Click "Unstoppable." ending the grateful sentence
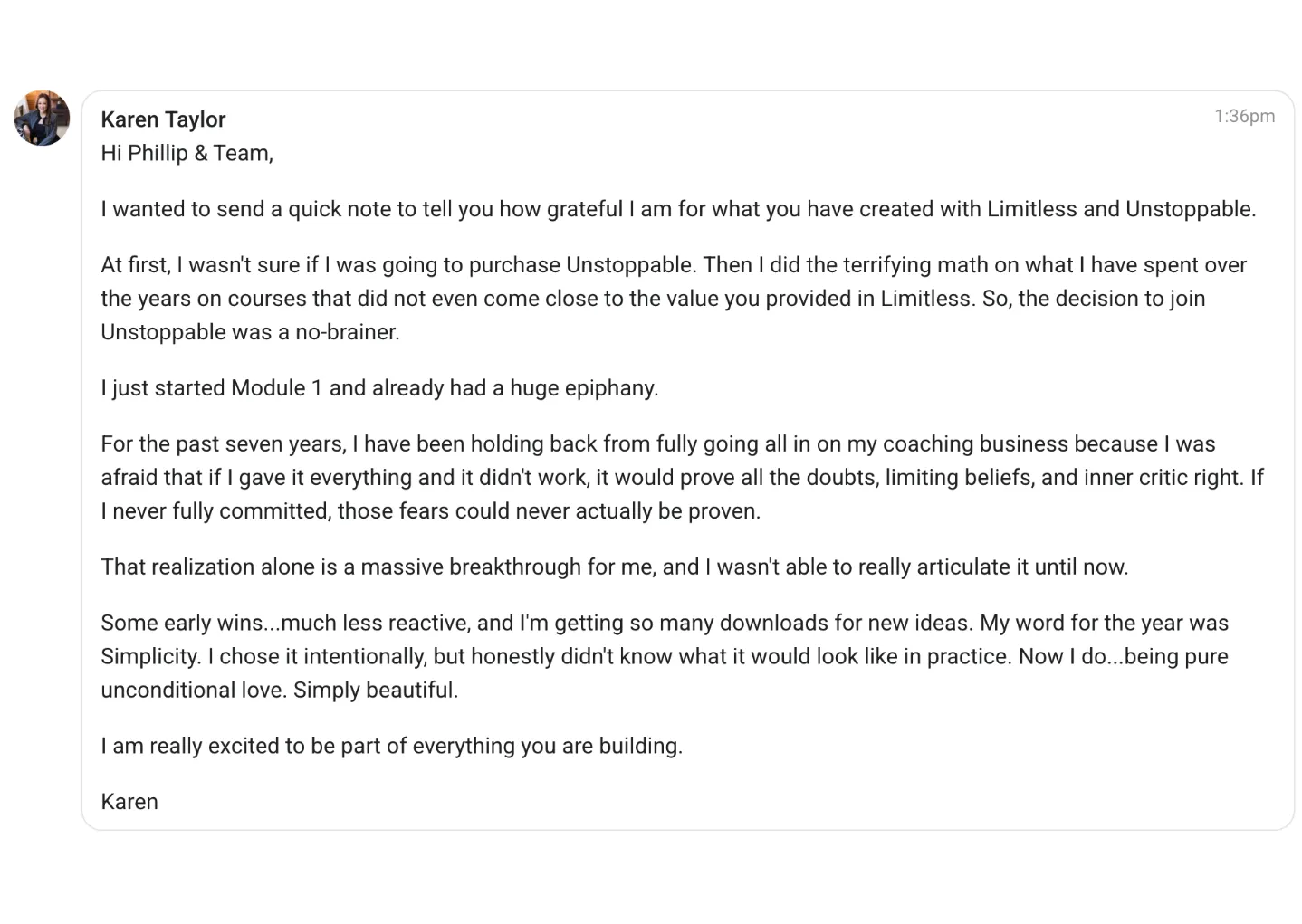This screenshot has width=1302, height=924. tap(1190, 209)
